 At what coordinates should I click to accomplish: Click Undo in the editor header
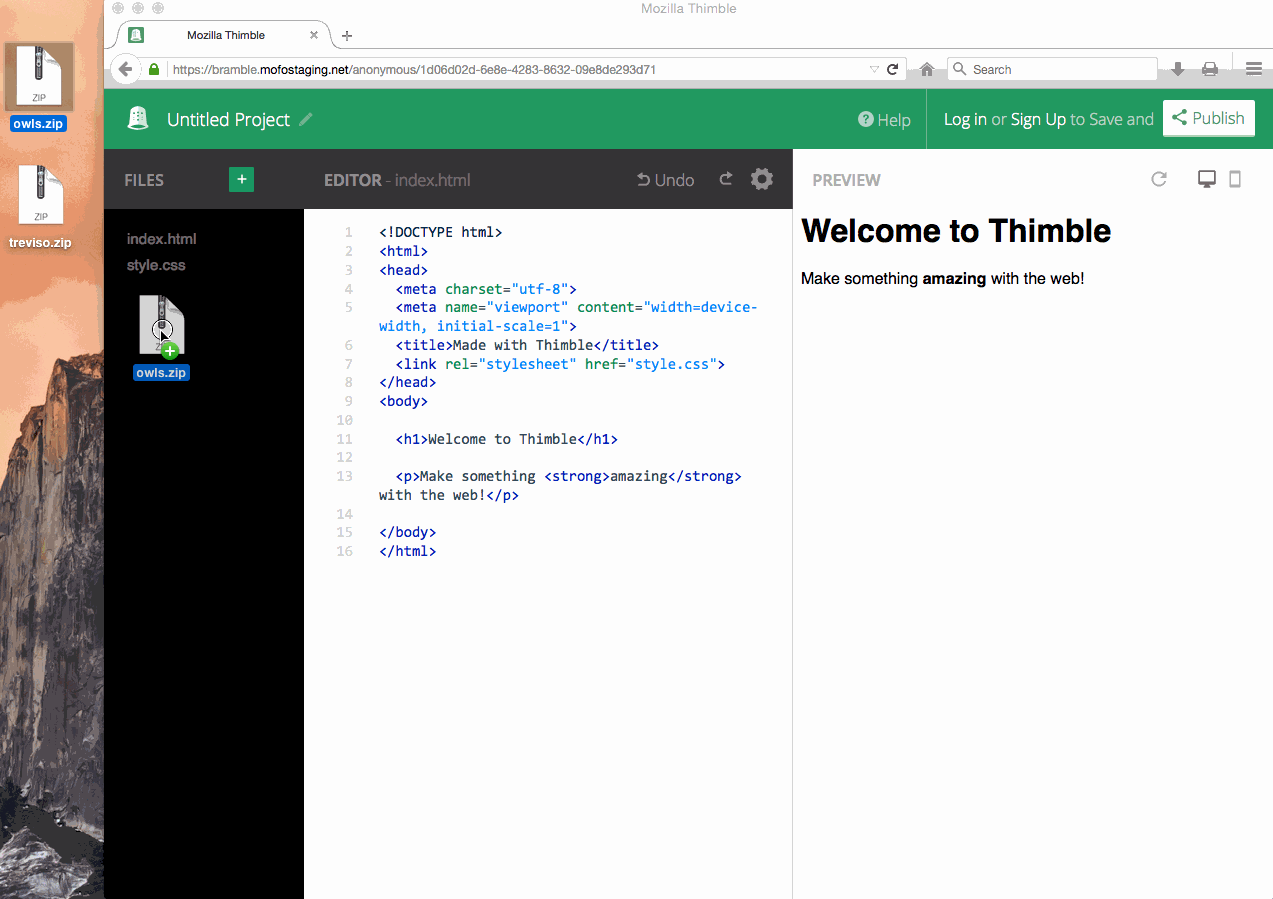coord(666,180)
